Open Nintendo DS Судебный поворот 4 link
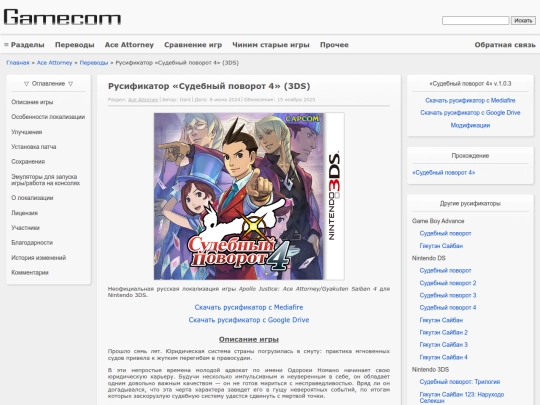540x405 pixels. click(448, 308)
